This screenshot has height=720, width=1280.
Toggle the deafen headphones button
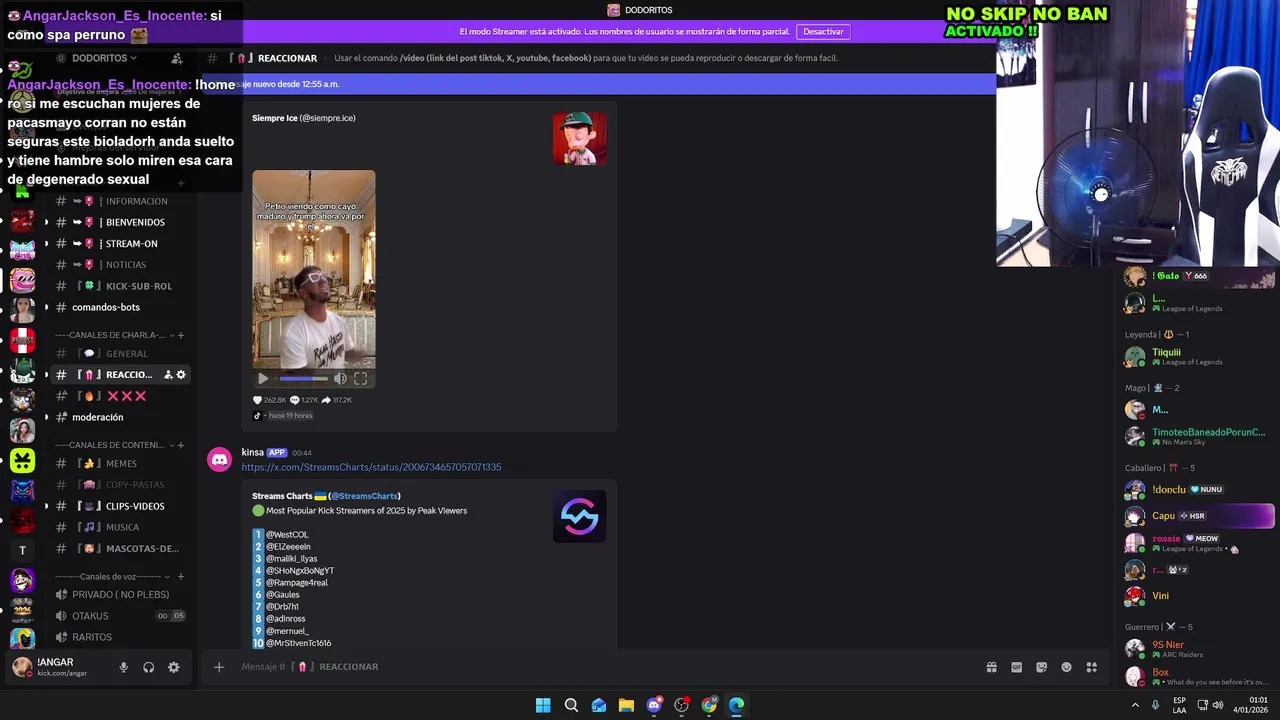coord(149,668)
